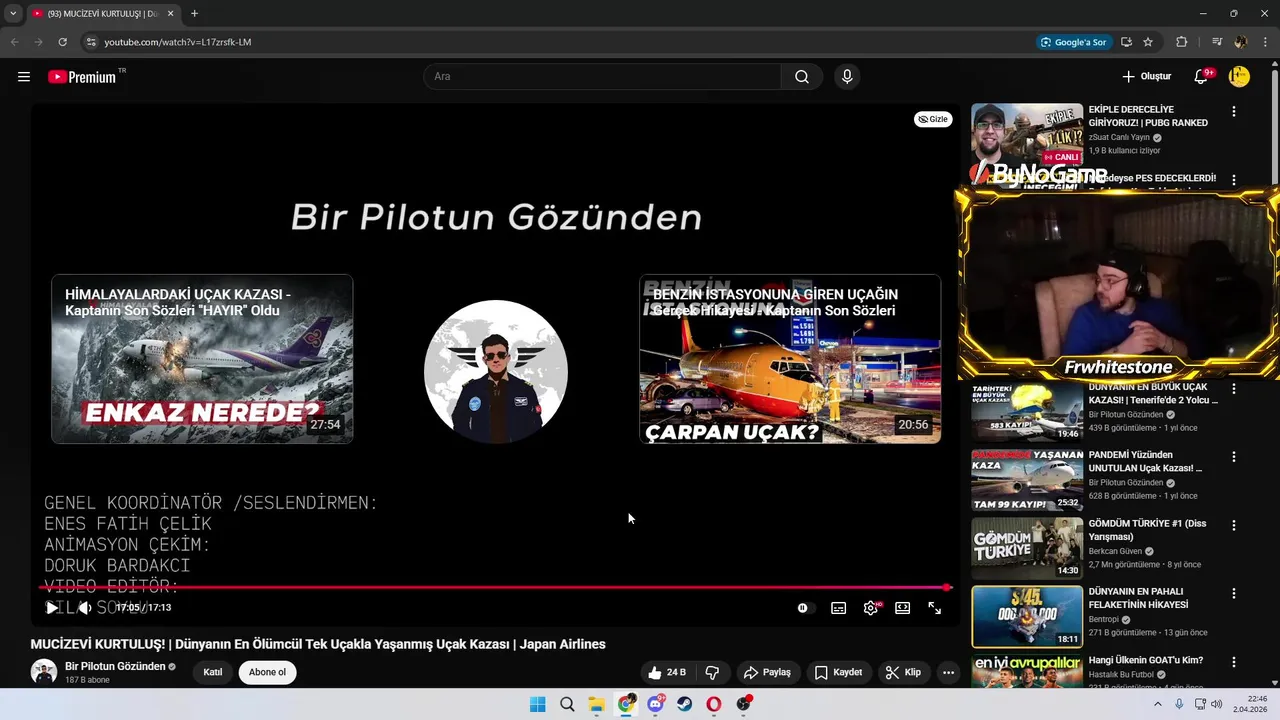Create a clip with Klip

(903, 672)
